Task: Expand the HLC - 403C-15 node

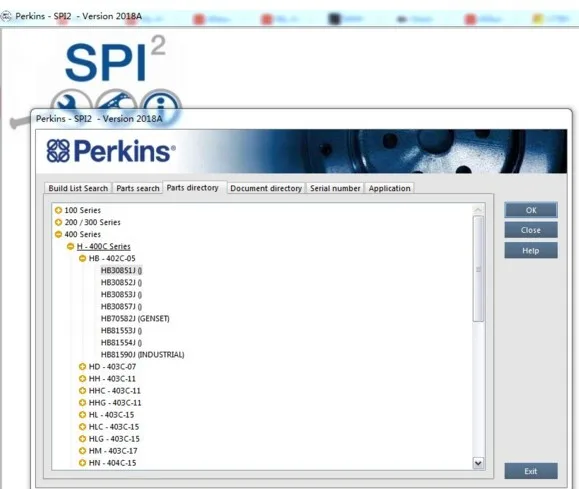Action: pos(82,427)
